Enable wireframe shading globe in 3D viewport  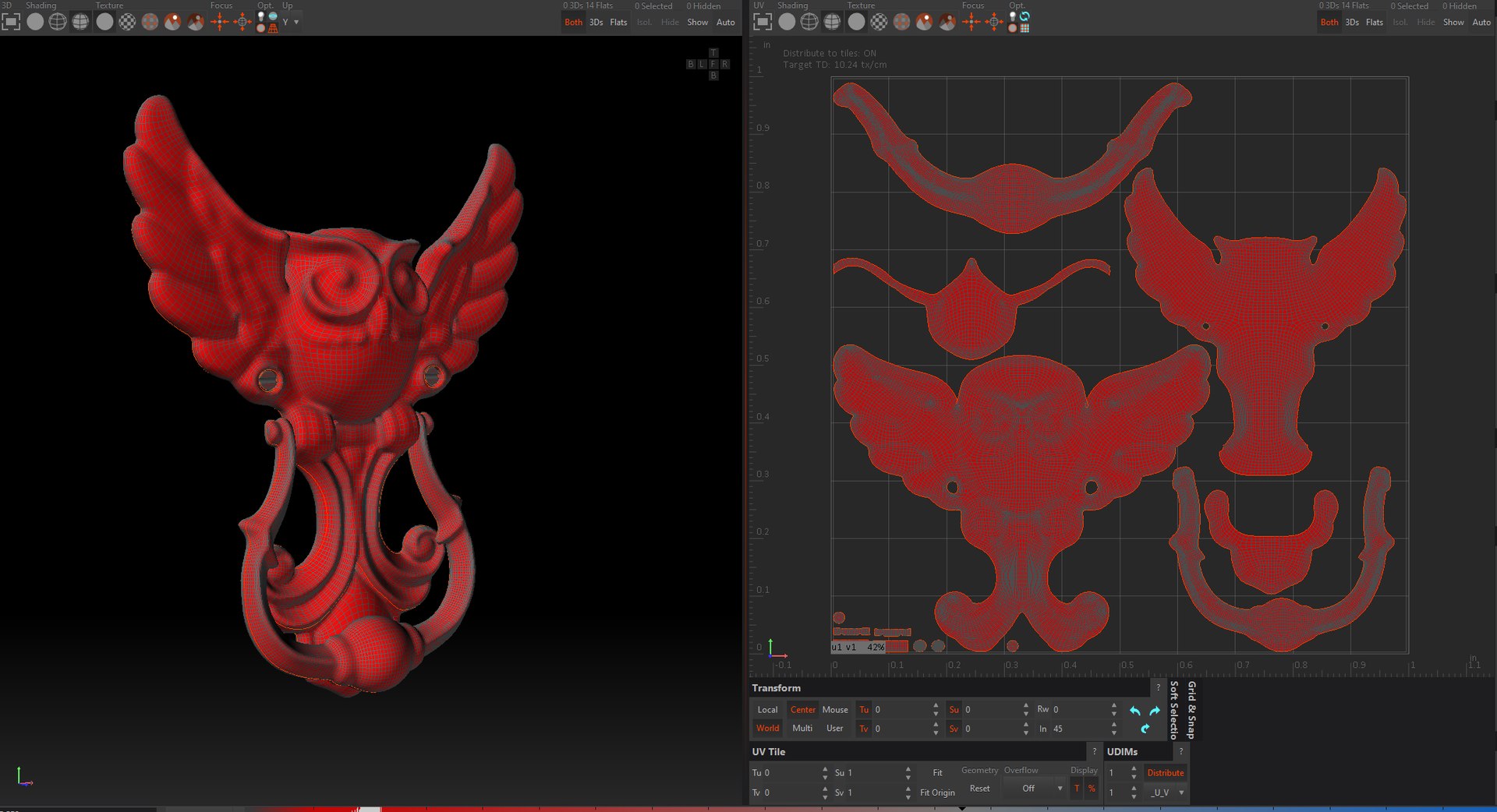(58, 22)
